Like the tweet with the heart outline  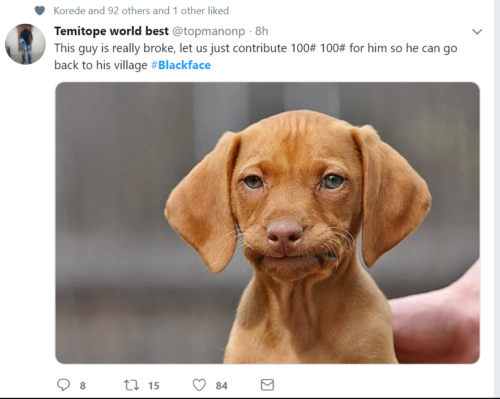(199, 385)
